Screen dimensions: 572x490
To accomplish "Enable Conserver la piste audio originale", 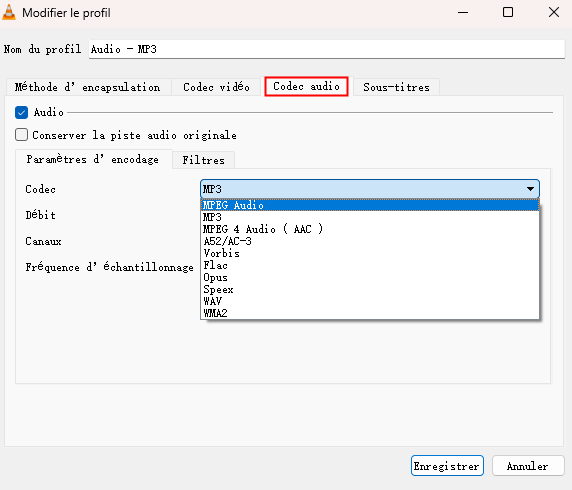I will click(22, 135).
